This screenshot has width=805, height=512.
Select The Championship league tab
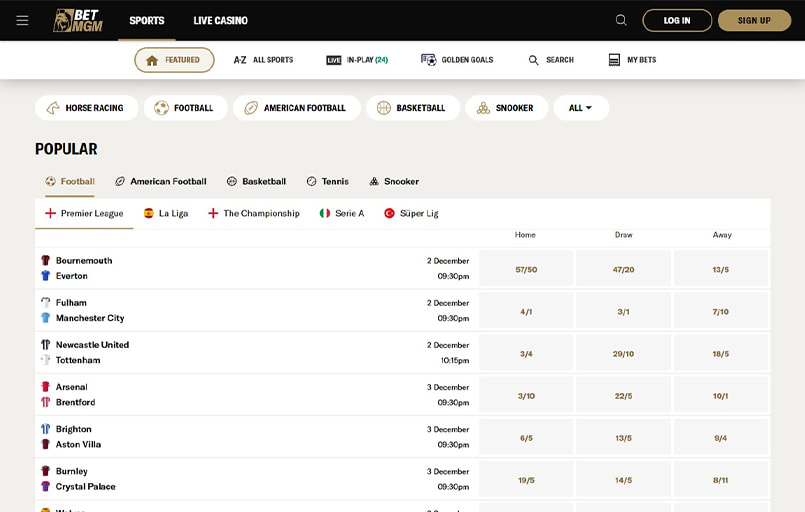tap(254, 213)
